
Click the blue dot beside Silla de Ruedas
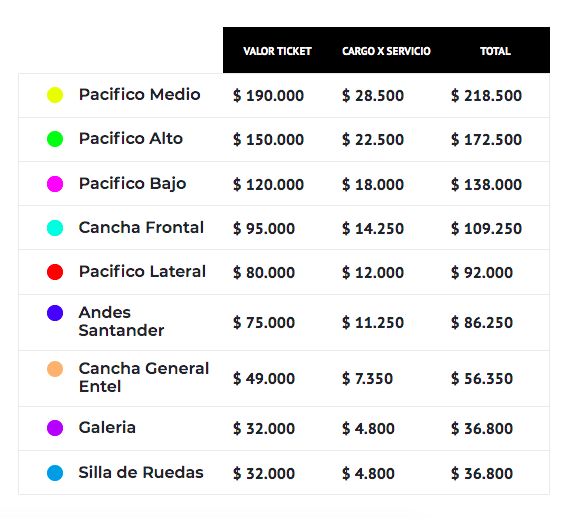(55, 473)
